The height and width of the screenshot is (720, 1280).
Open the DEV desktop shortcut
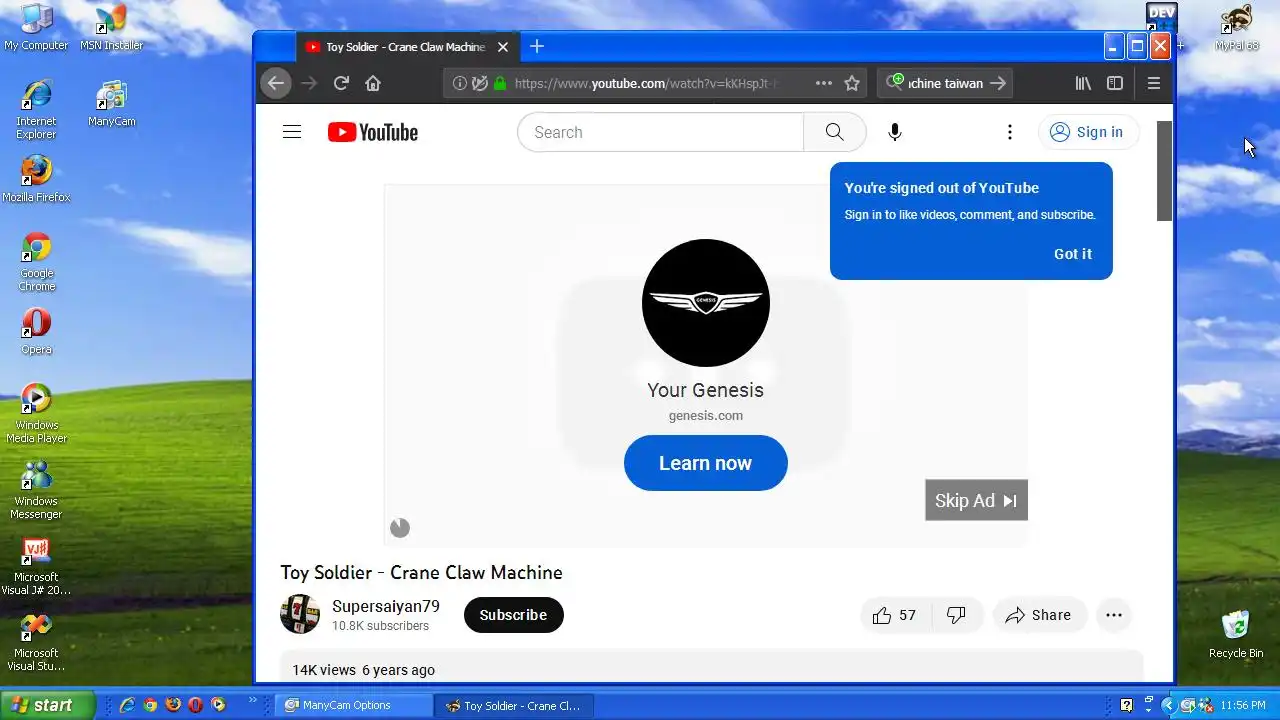coord(1161,19)
